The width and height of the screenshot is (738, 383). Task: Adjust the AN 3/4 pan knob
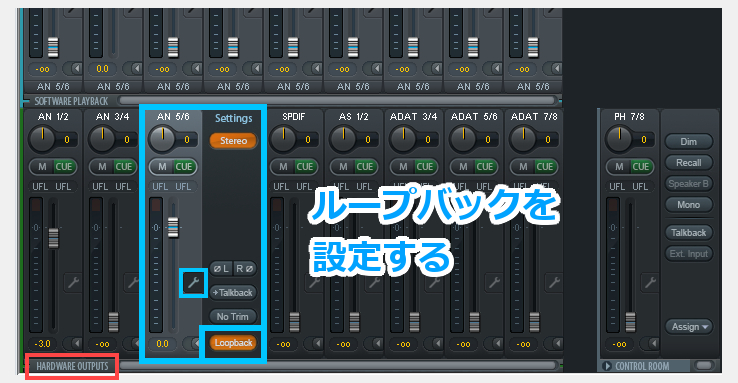pyautogui.click(x=102, y=138)
